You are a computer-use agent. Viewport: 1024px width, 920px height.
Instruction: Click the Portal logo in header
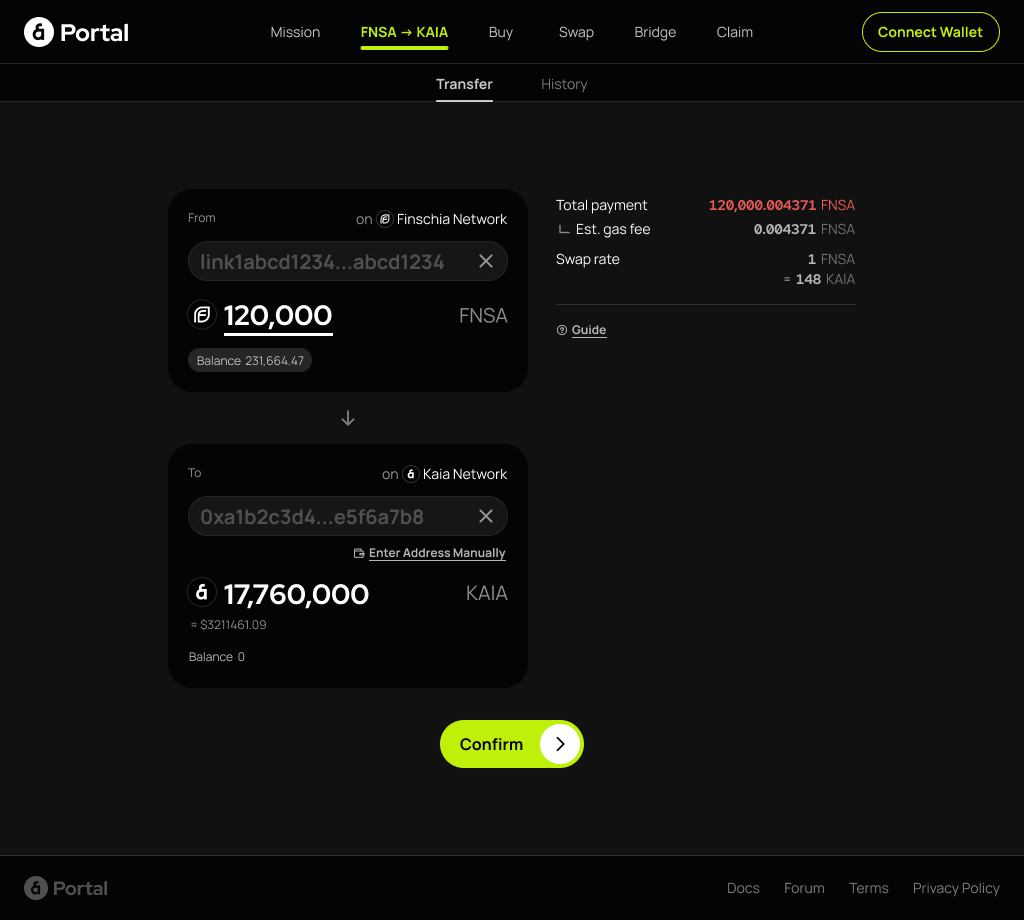(x=76, y=32)
